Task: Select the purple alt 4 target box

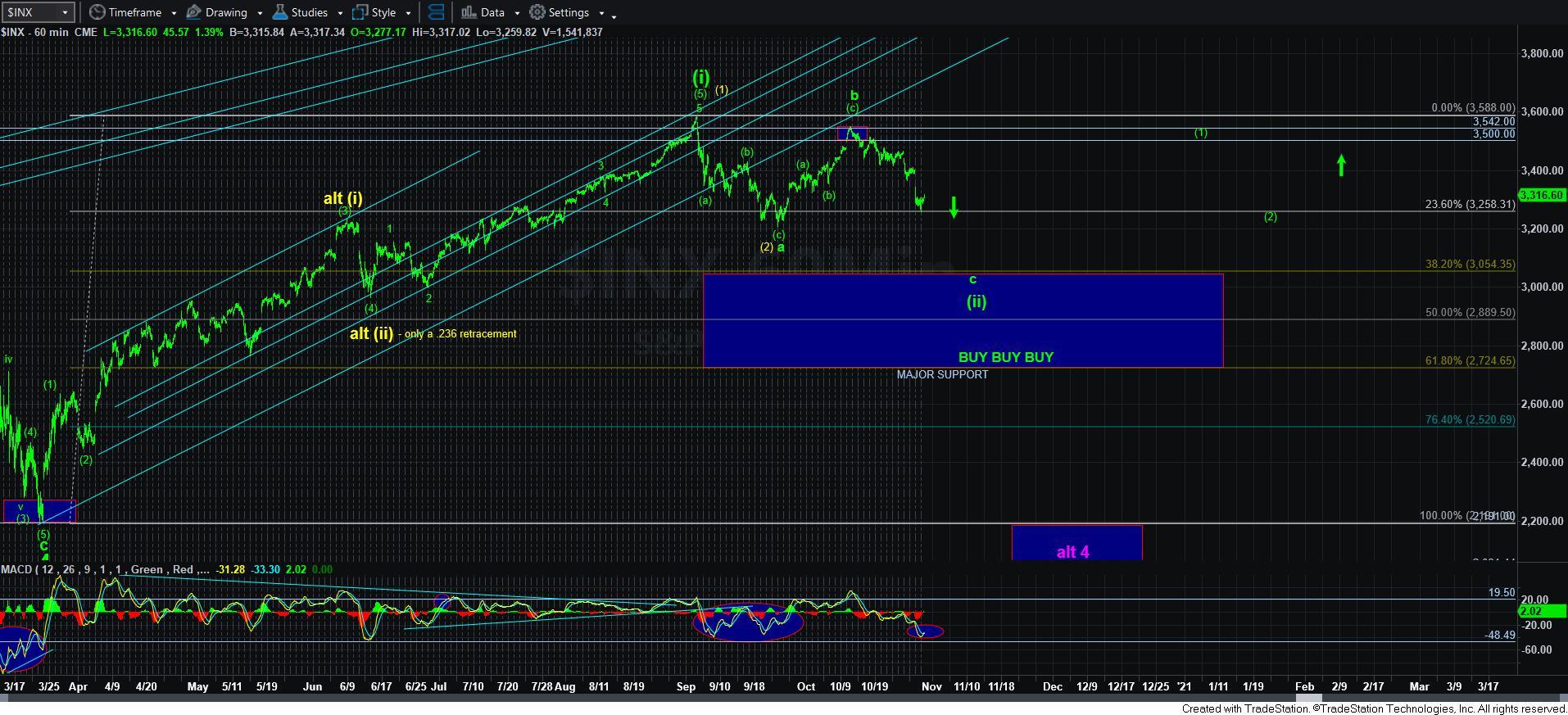Action: (1076, 543)
